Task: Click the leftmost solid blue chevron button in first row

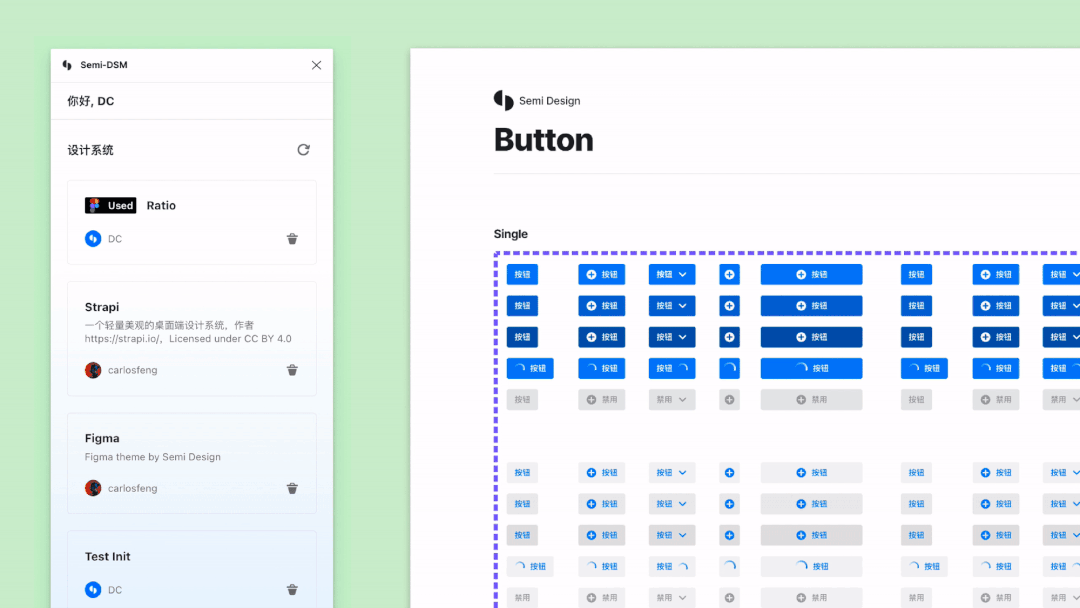Action: click(672, 274)
